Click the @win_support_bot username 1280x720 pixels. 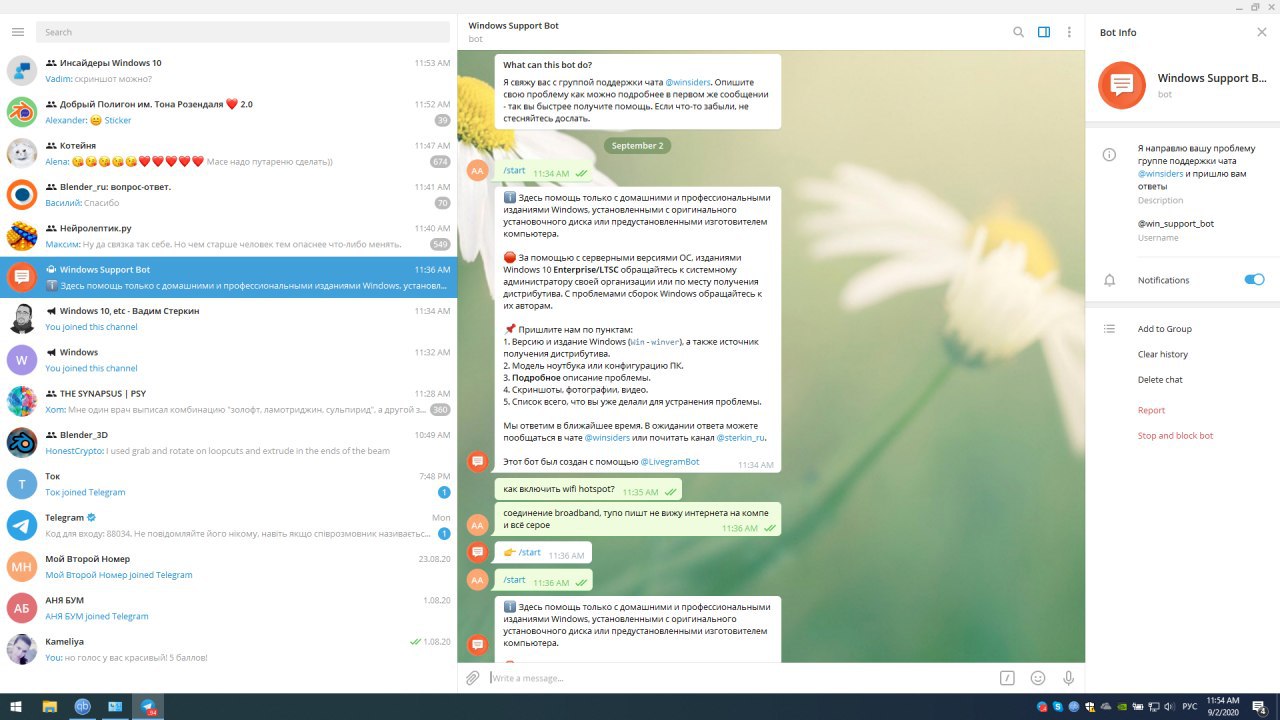[1175, 224]
